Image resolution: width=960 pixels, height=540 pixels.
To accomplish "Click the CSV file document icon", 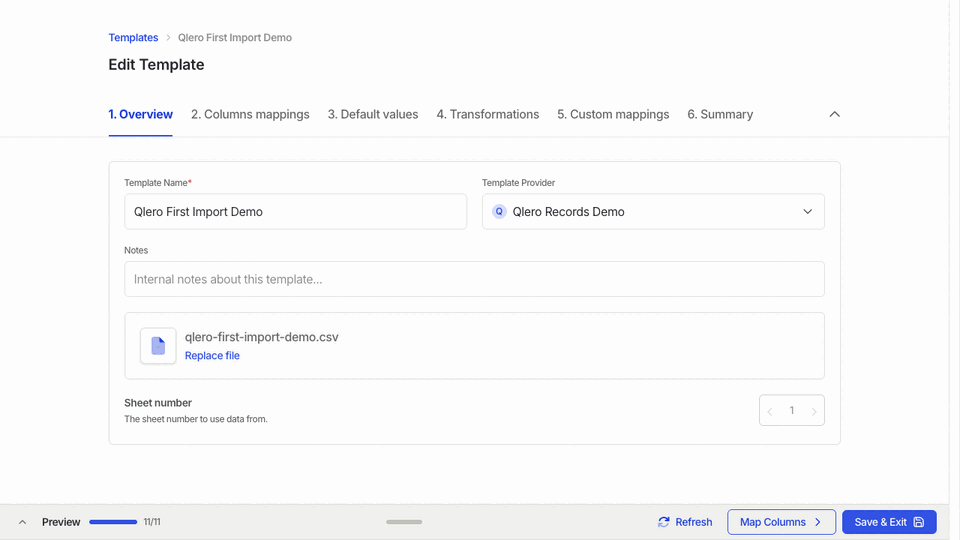I will 158,346.
